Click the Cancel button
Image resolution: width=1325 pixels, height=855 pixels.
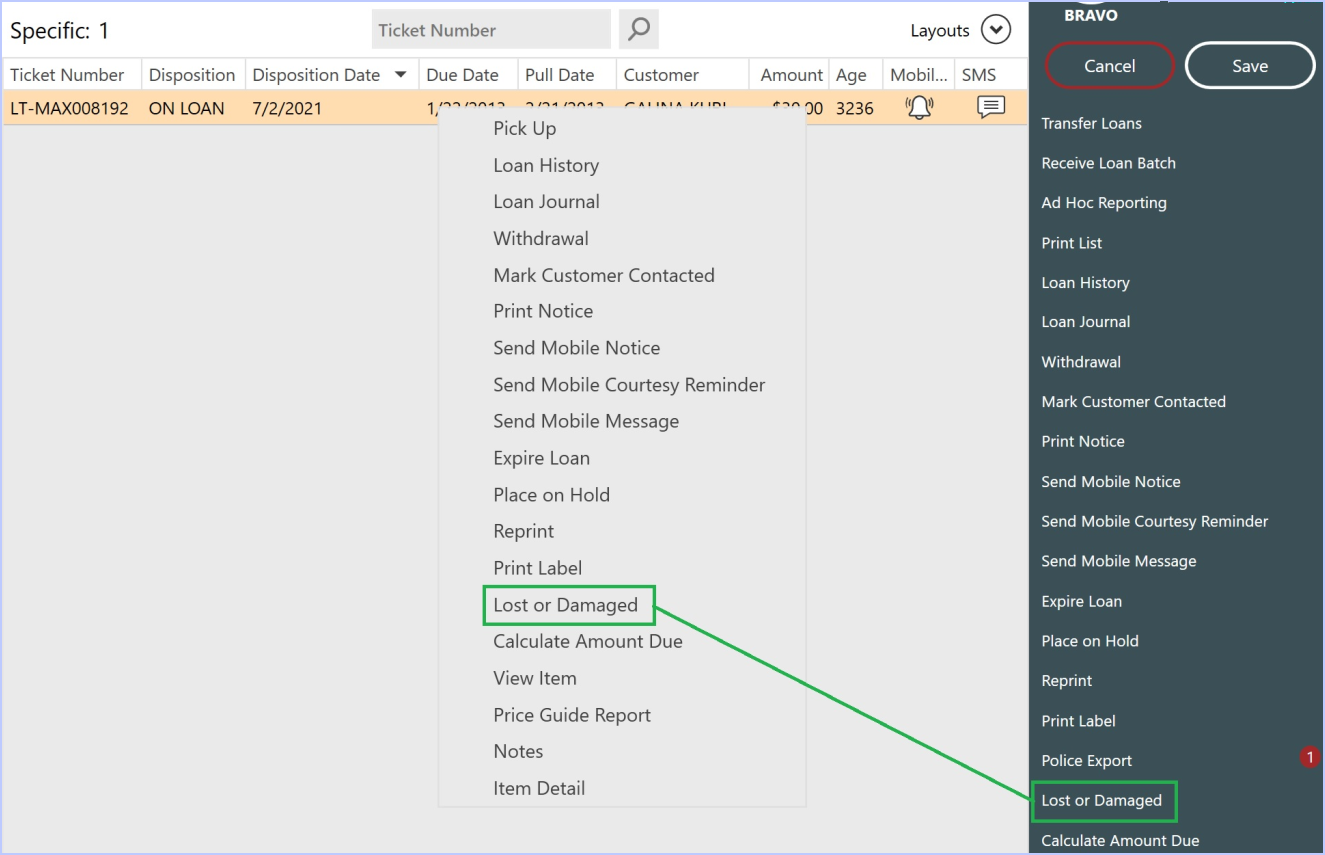[x=1110, y=66]
